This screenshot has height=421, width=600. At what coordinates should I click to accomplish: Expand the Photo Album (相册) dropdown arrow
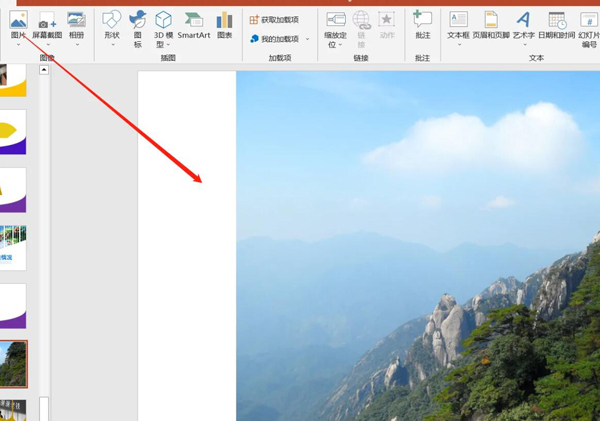coord(77,45)
